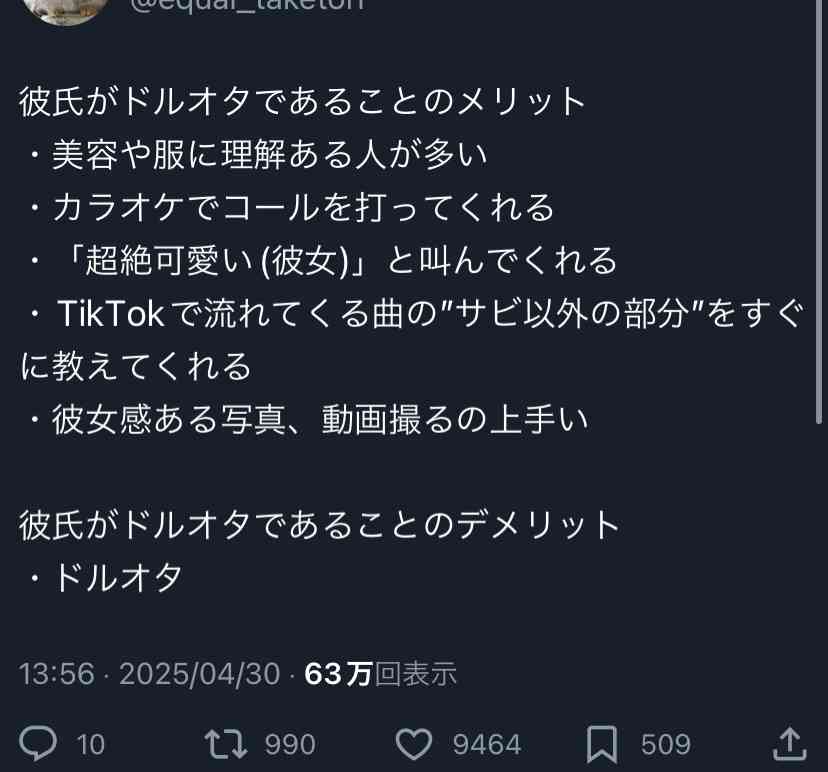Open the author's profile avatar

(66, 10)
